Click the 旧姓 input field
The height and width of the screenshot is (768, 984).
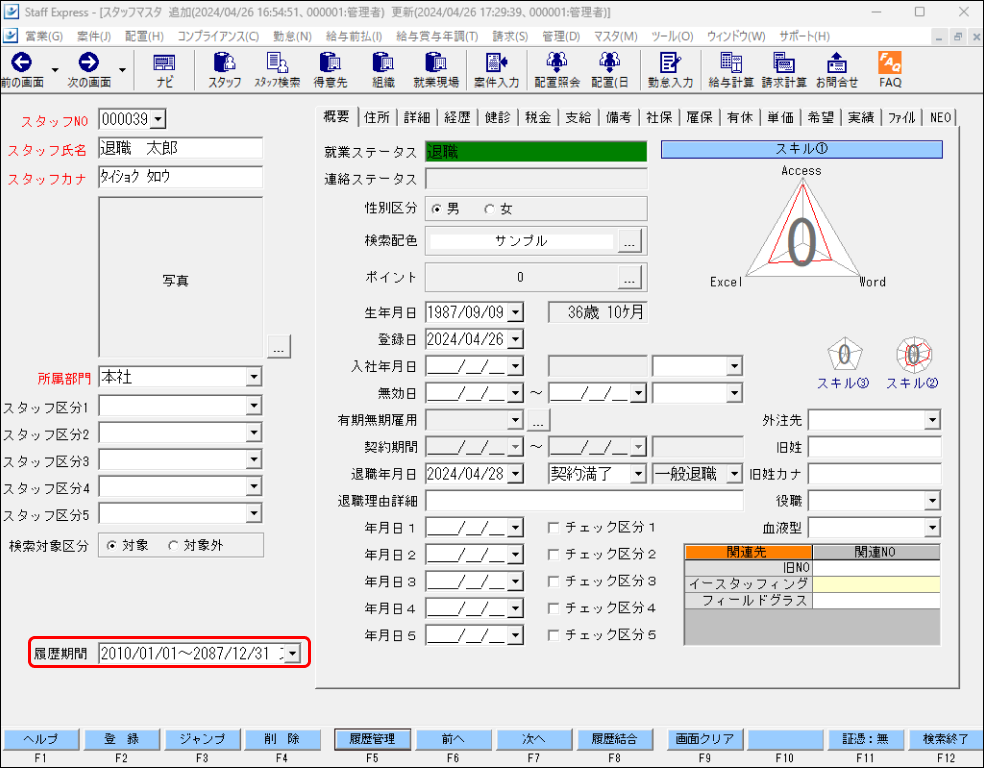pyautogui.click(x=874, y=447)
